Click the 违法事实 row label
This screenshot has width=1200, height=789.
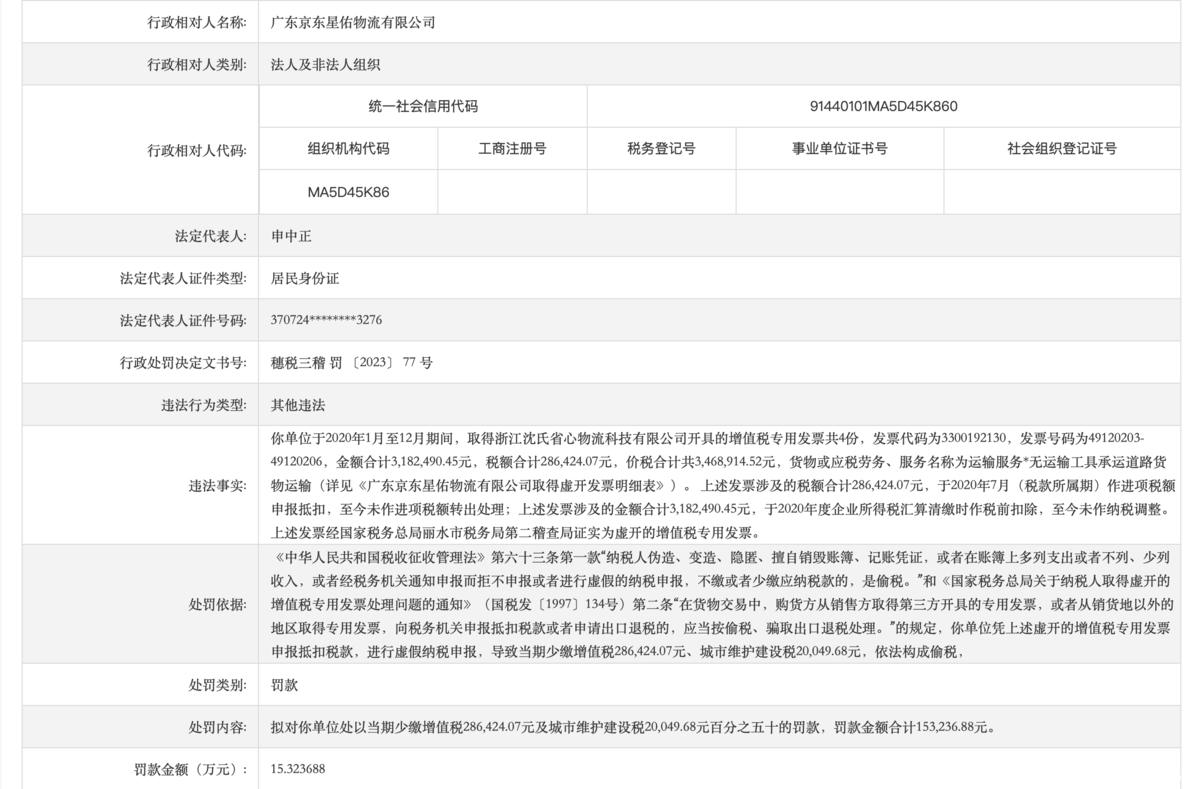218,485
